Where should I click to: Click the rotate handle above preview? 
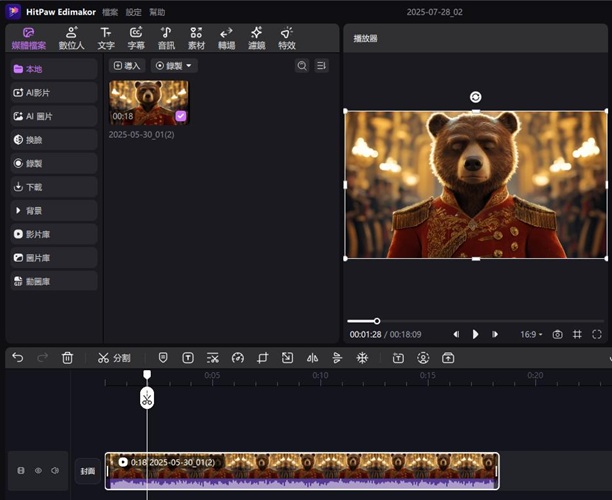475,97
